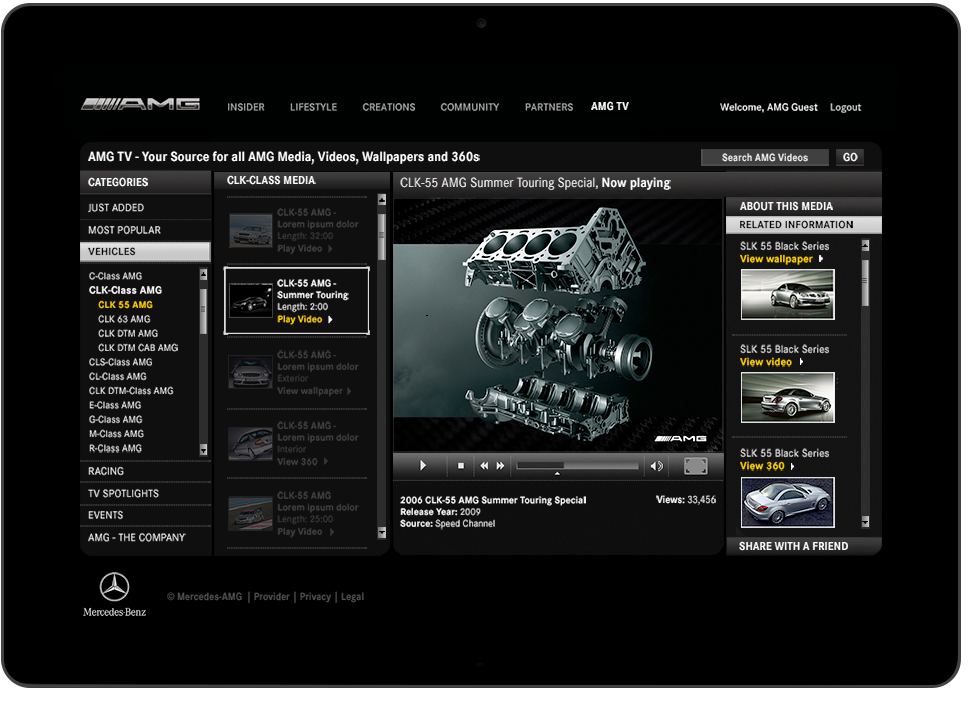This screenshot has height=726, width=975.
Task: Click the AMG logo in the header
Action: tap(141, 104)
